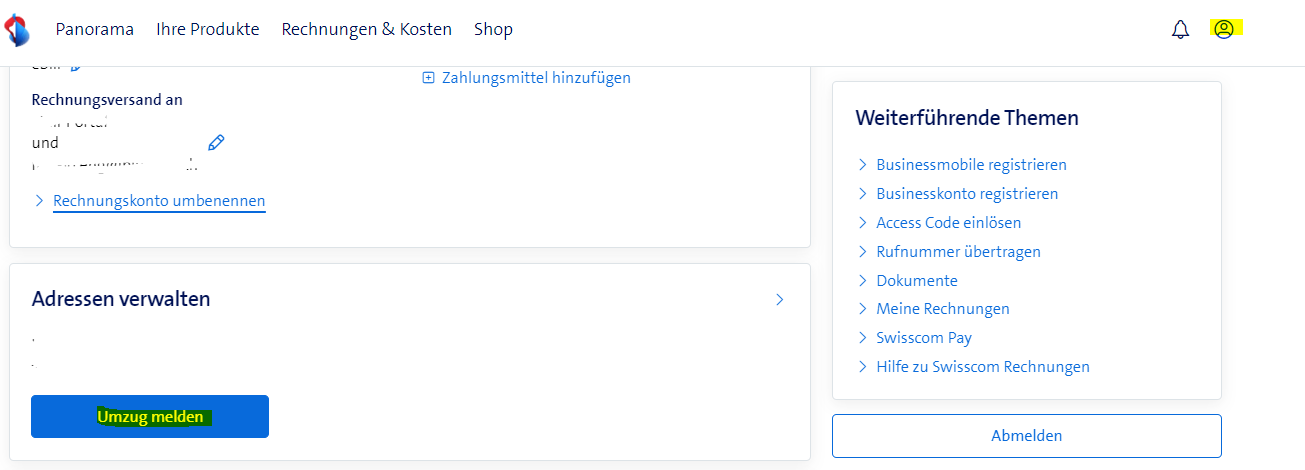The image size is (1305, 470).
Task: Select the Adressen verwalten heading
Action: point(121,299)
